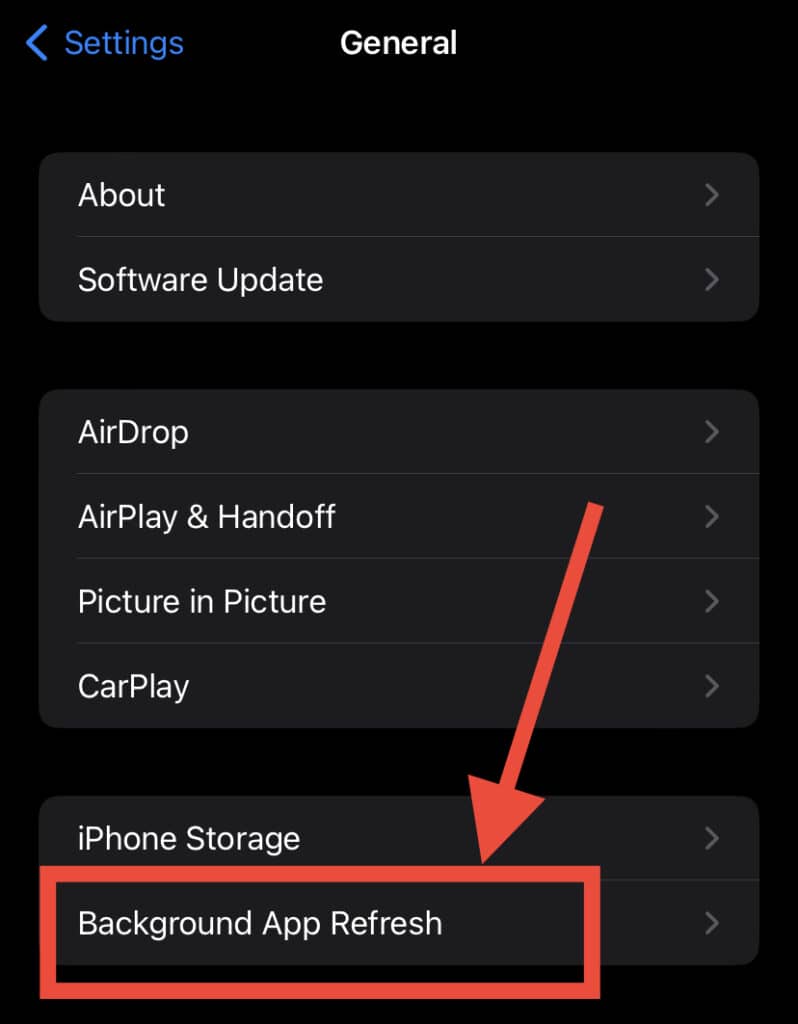
Task: Open AirPlay & Handoff
Action: (399, 517)
